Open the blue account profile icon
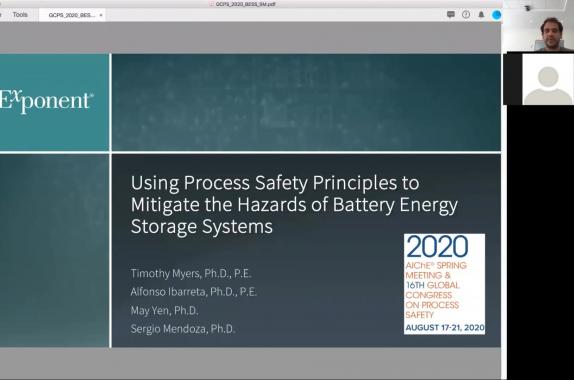Viewport: 574px width, 380px height. [496, 15]
